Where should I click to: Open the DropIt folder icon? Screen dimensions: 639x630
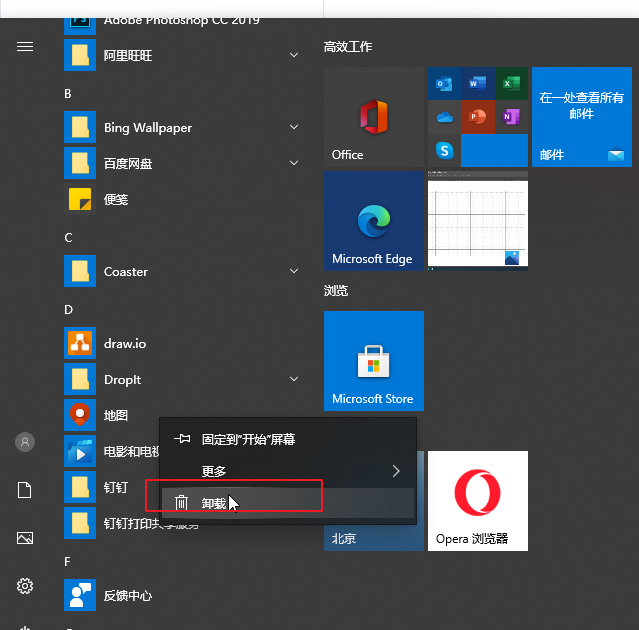pyautogui.click(x=80, y=379)
